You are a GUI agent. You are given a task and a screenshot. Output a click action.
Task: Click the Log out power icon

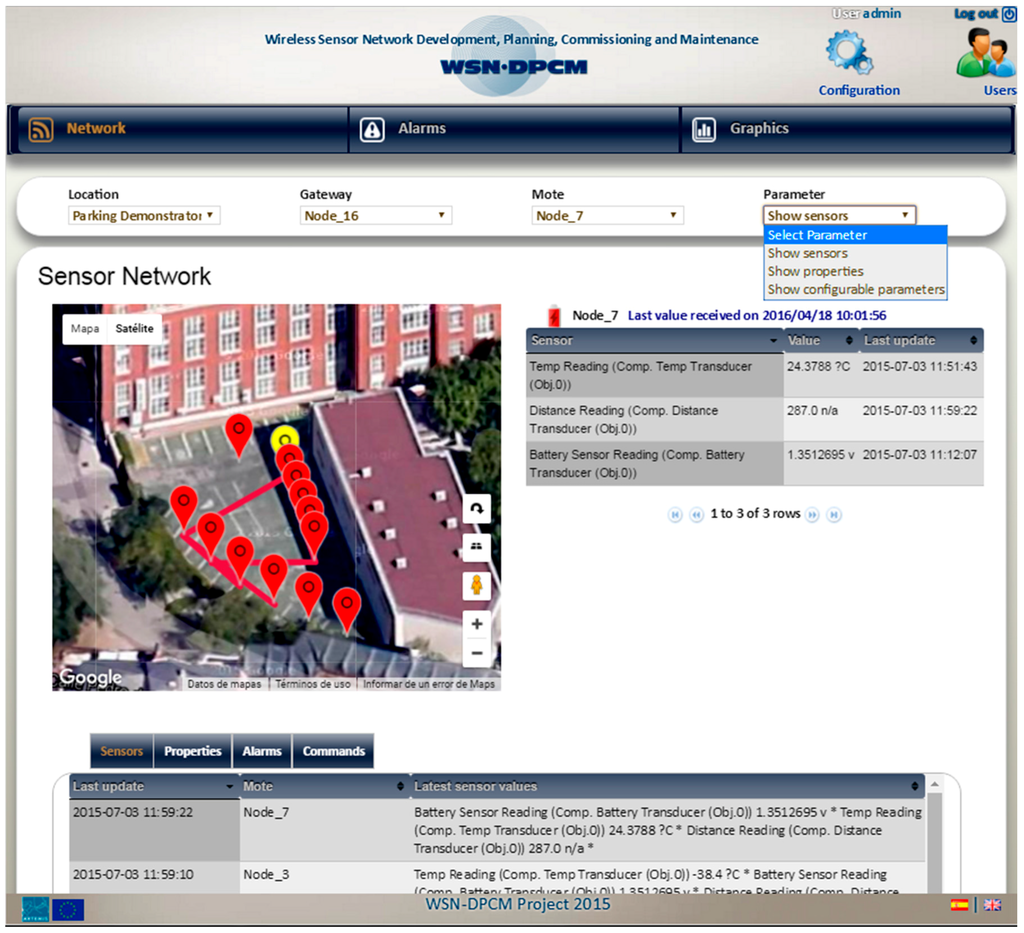click(x=1008, y=13)
